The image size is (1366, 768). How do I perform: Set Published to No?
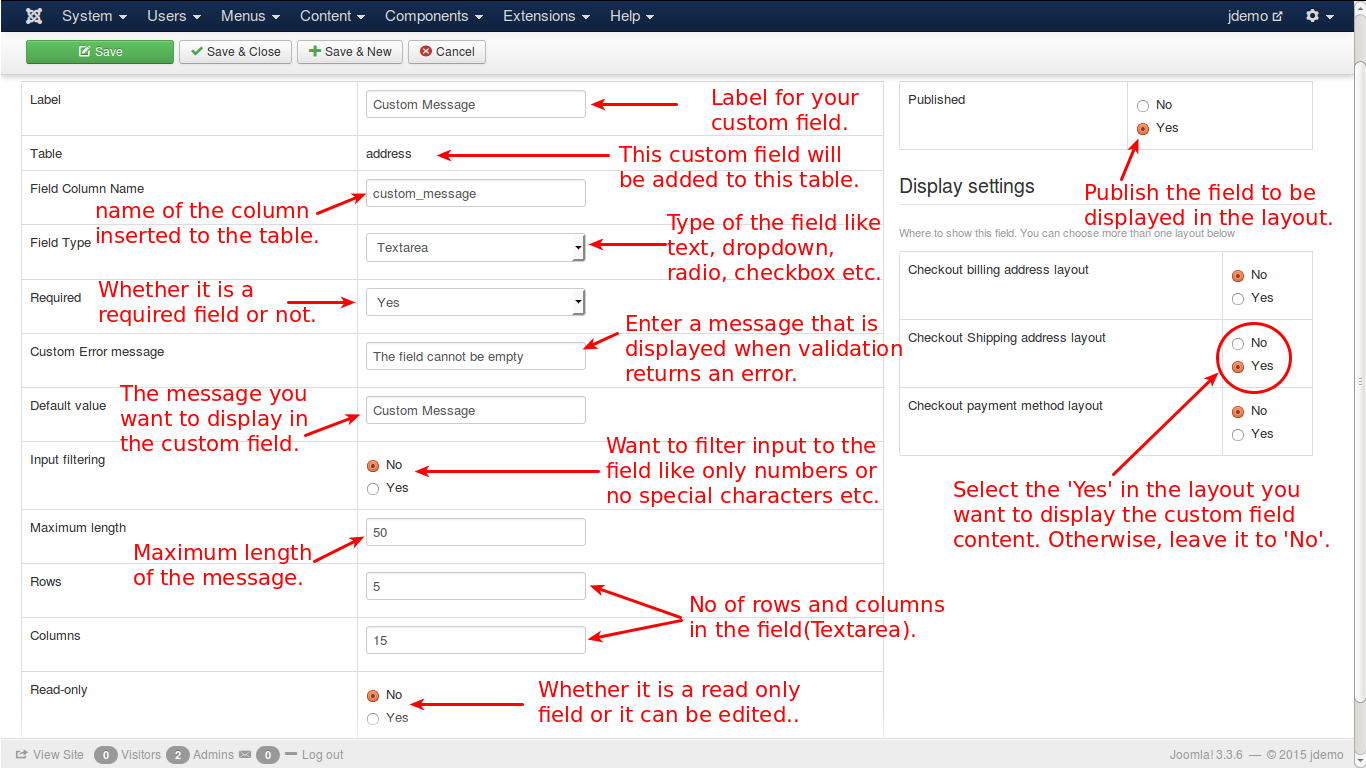tap(1142, 105)
